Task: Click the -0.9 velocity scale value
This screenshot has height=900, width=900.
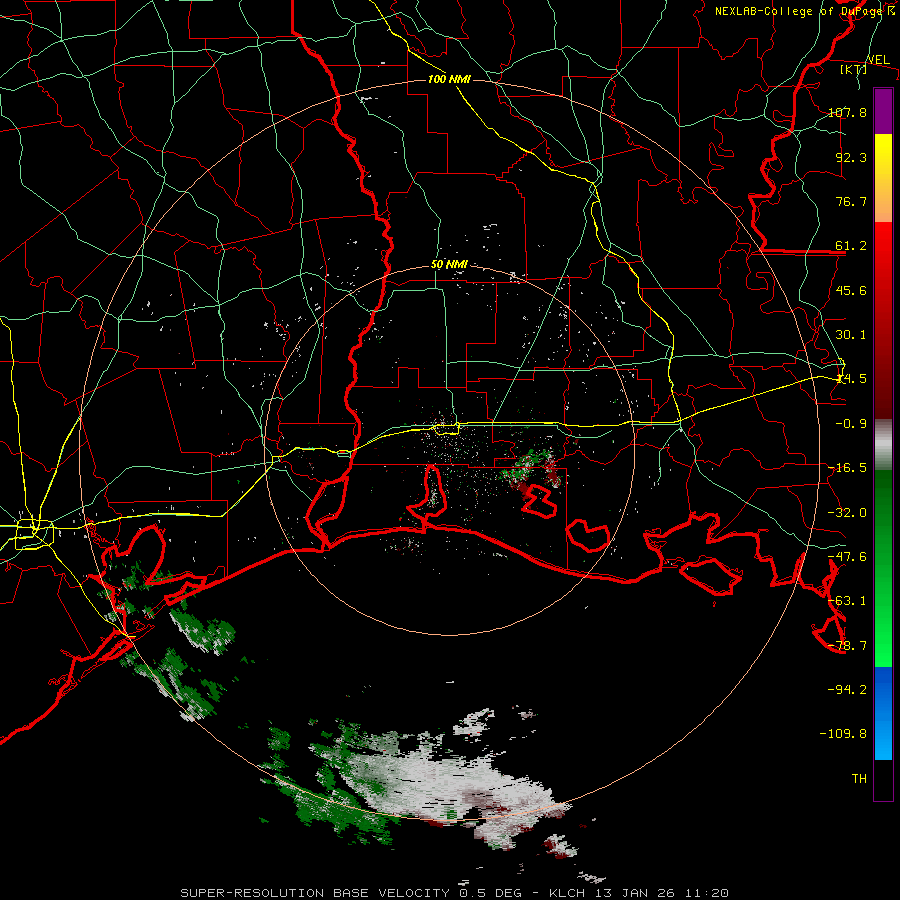Action: coord(851,423)
